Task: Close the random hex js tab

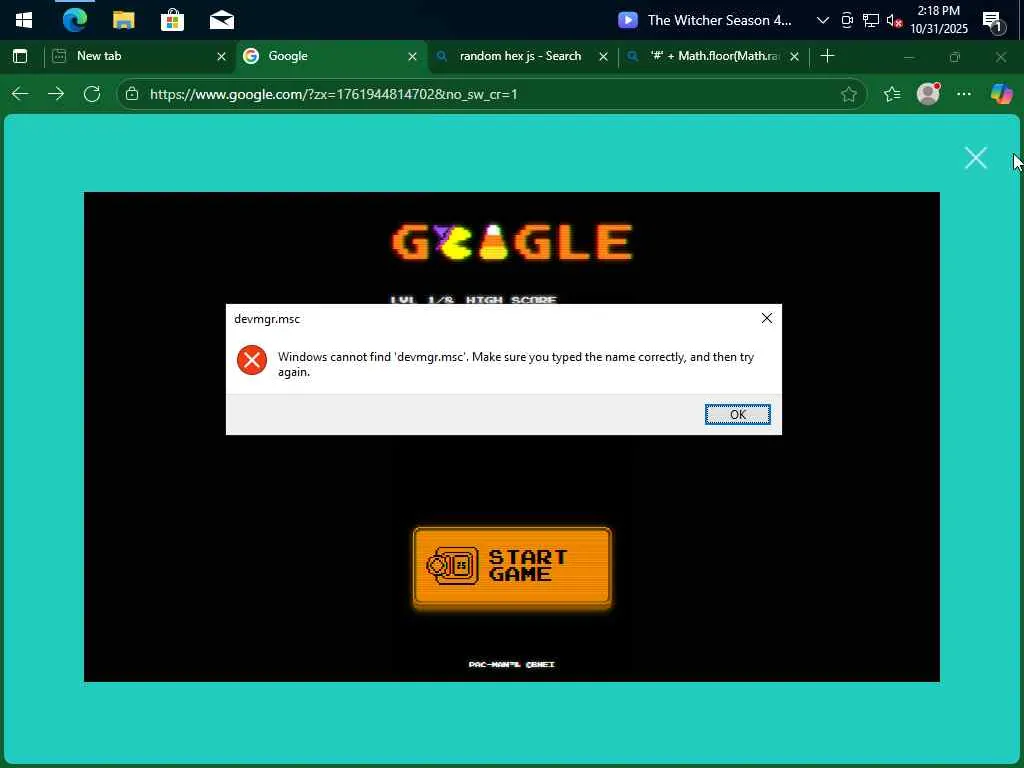Action: tap(603, 57)
